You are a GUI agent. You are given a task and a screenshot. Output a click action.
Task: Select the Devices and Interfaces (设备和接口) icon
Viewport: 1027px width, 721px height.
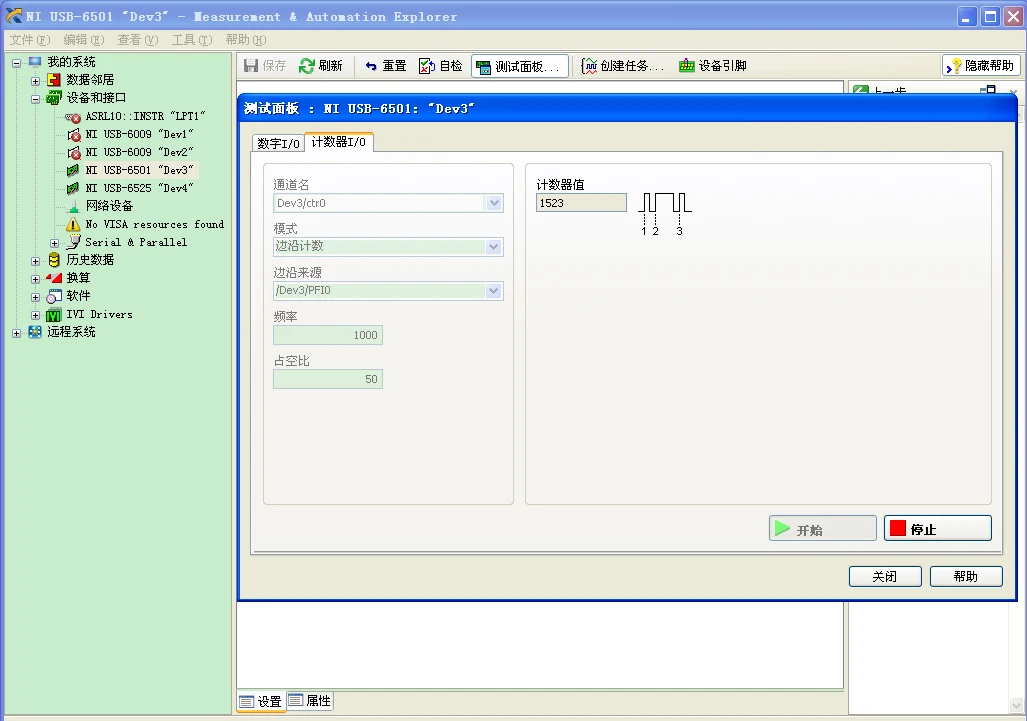click(x=54, y=98)
